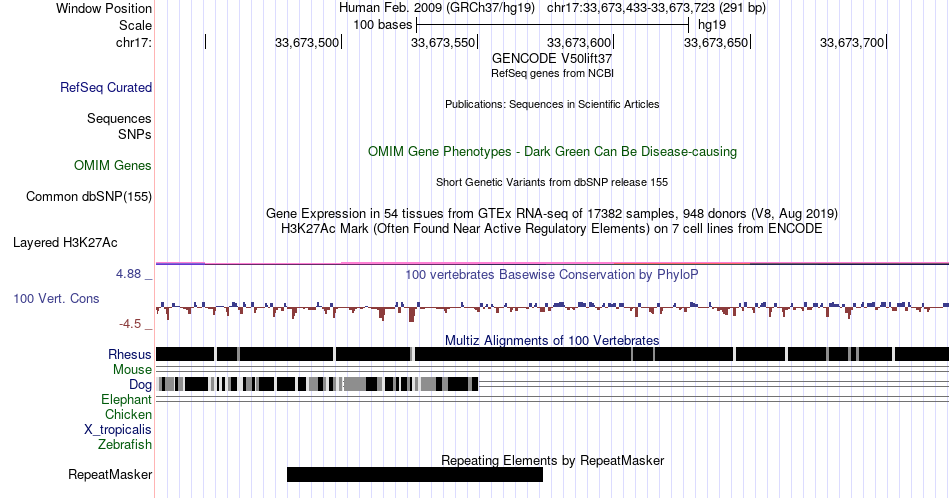Click the Common dbSNP(155) track label
This screenshot has width=950, height=498.
pyautogui.click(x=89, y=196)
